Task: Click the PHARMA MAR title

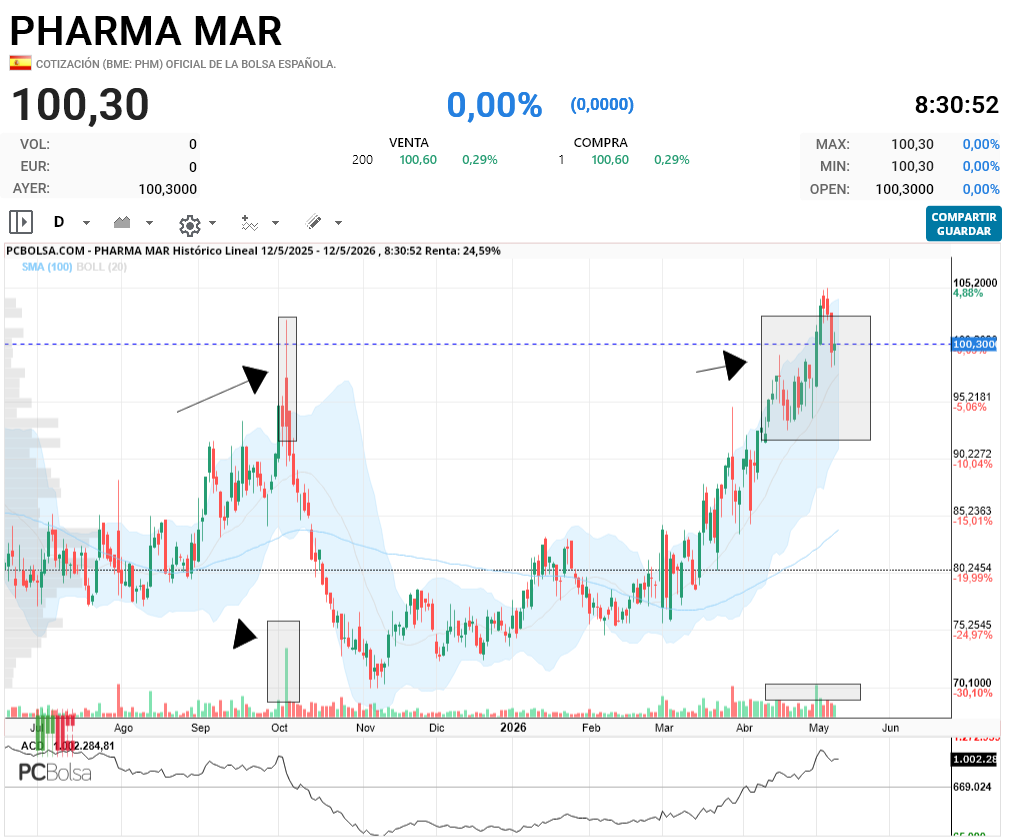Action: coord(146,30)
